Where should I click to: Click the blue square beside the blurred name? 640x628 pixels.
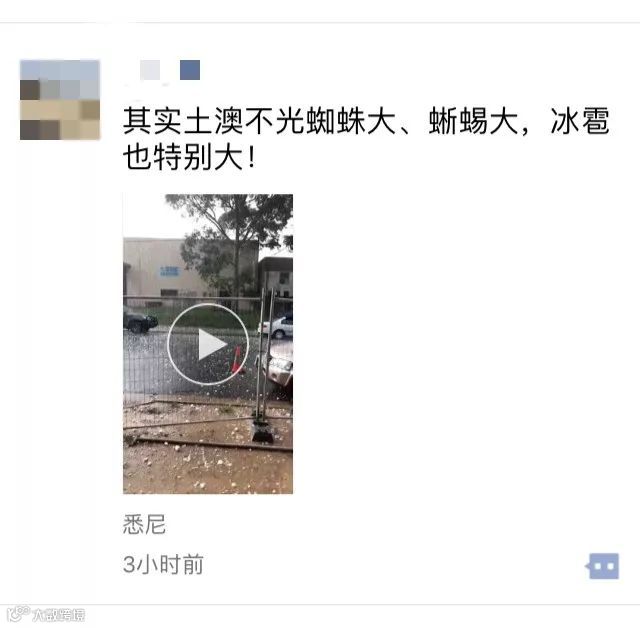[190, 70]
